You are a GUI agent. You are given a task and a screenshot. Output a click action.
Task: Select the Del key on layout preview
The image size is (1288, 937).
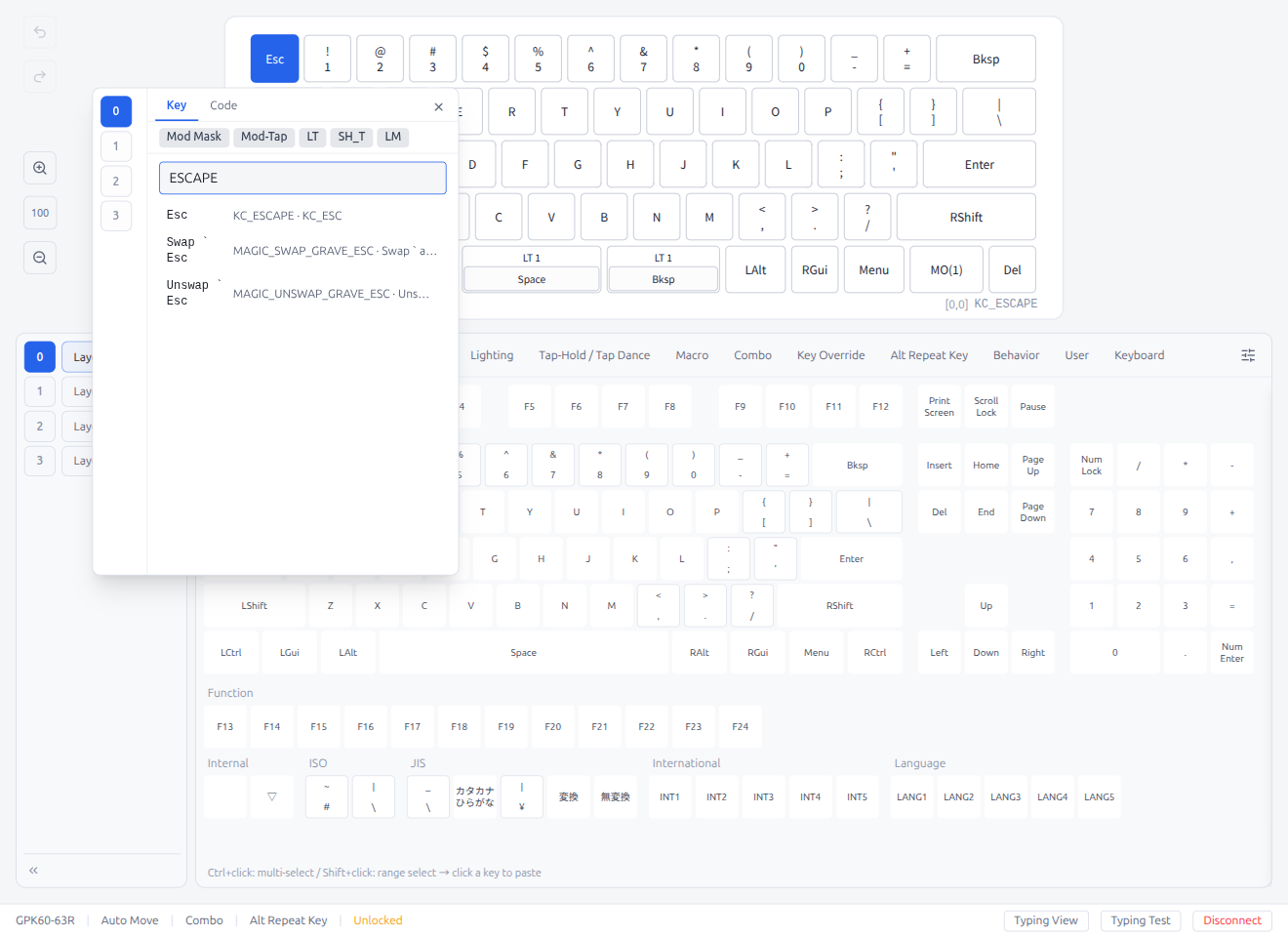[1013, 270]
